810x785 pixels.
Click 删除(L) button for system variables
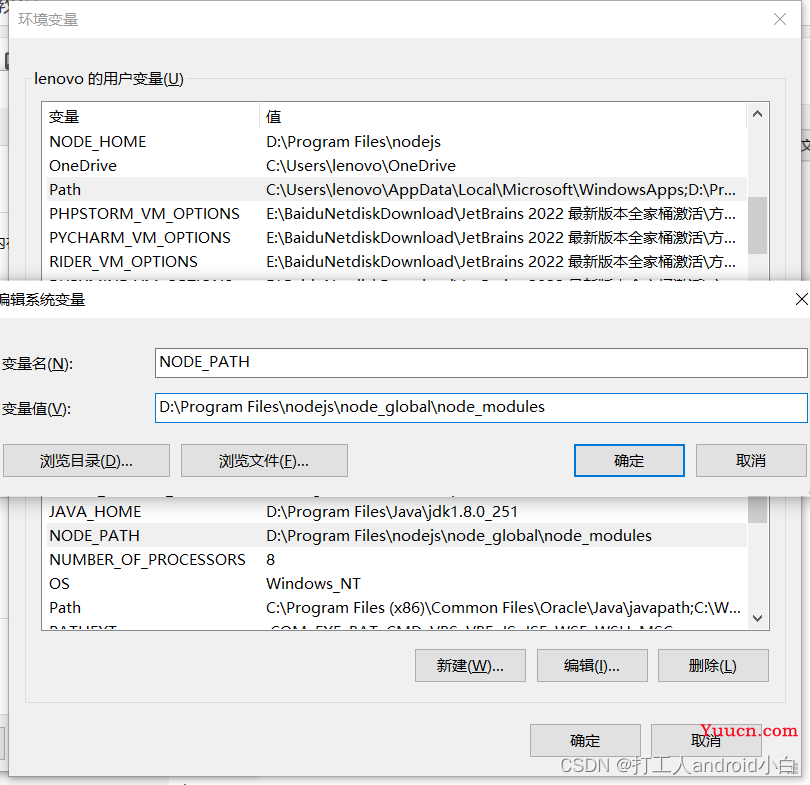pos(713,666)
